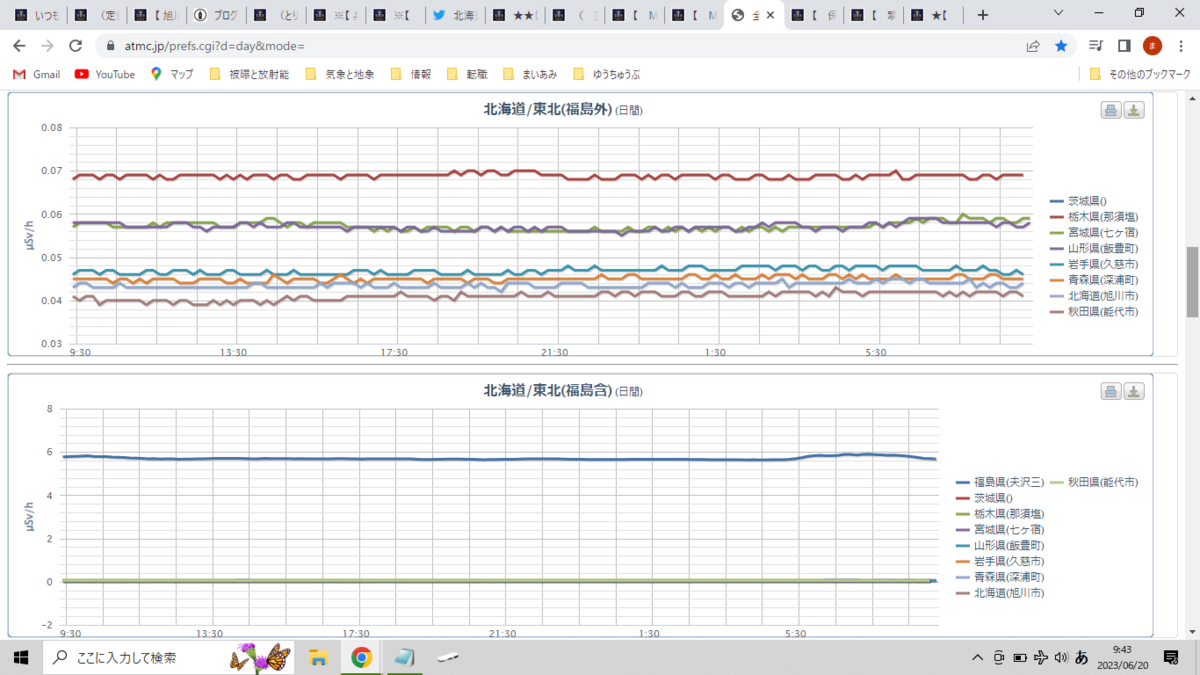Go forward one page in Chrome
Viewport: 1200px width, 675px height.
[47, 46]
